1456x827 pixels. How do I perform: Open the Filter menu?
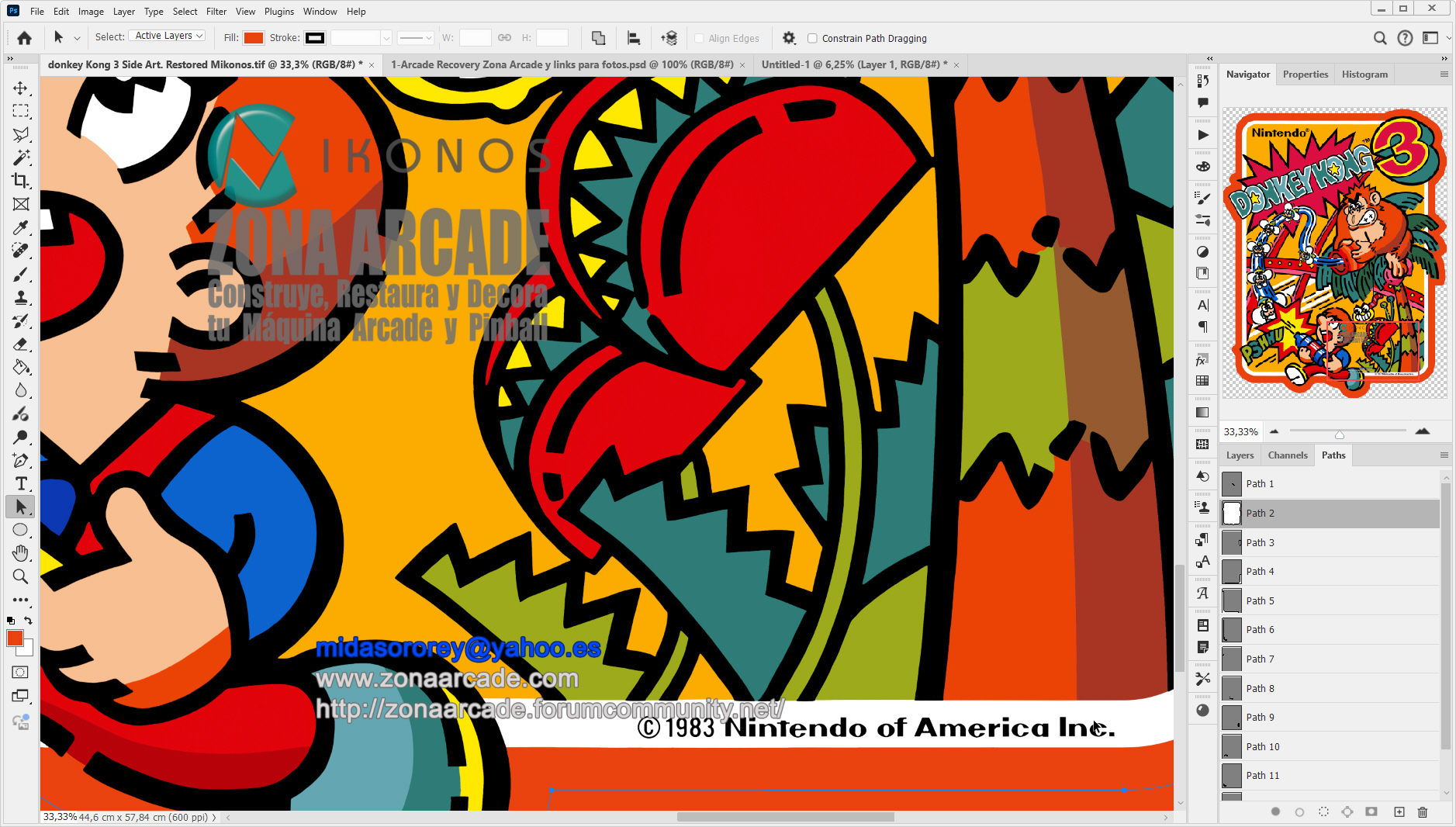pos(216,12)
